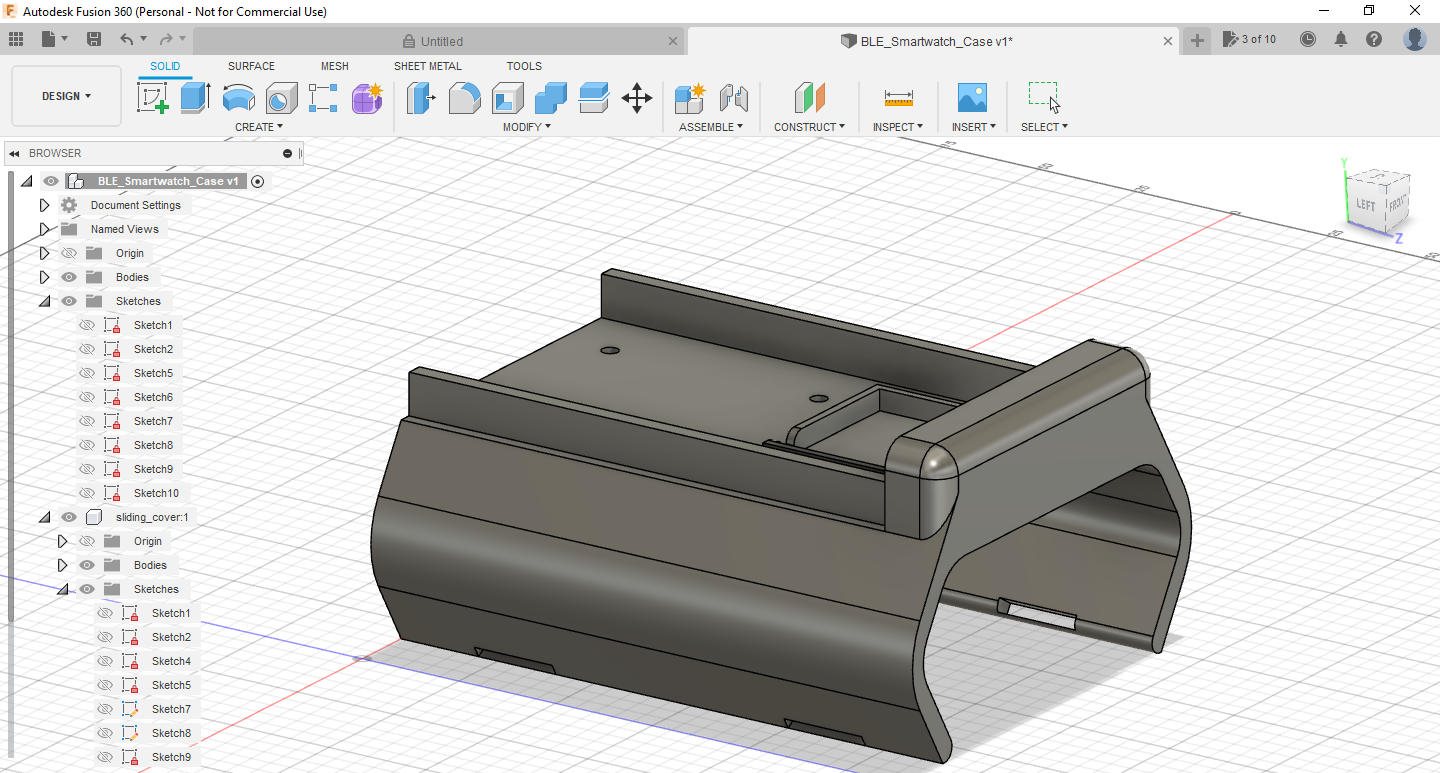The width and height of the screenshot is (1440, 773).
Task: Pick the Press Pull tool
Action: tap(420, 98)
